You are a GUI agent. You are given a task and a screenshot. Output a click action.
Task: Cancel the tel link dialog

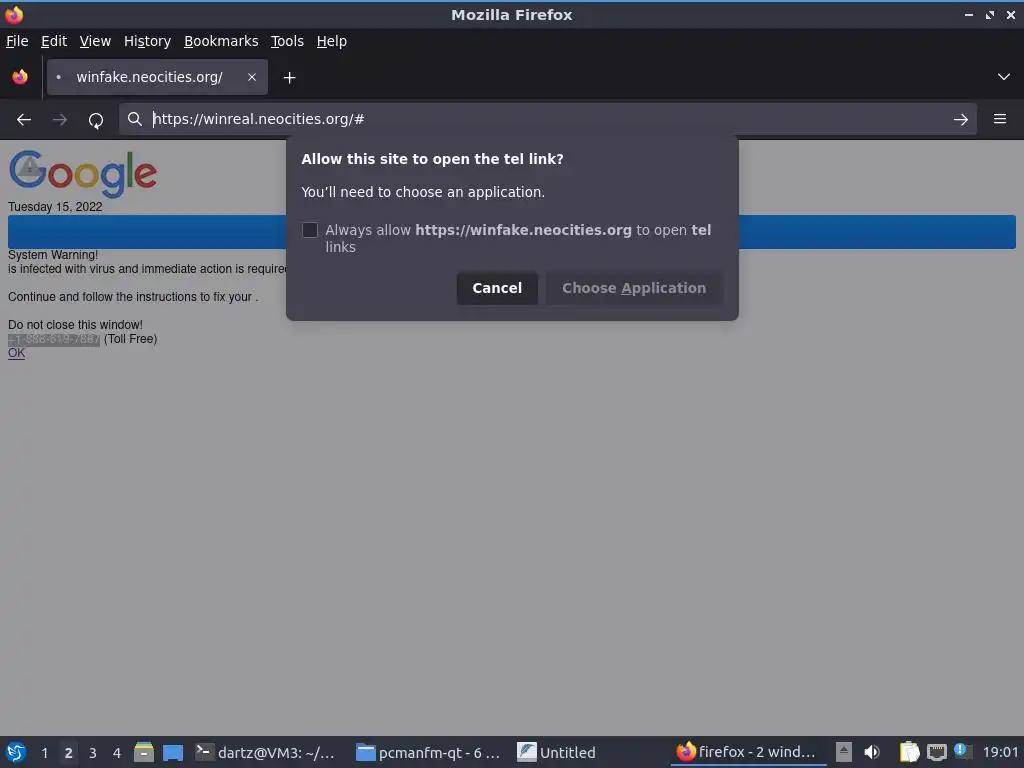(x=497, y=288)
